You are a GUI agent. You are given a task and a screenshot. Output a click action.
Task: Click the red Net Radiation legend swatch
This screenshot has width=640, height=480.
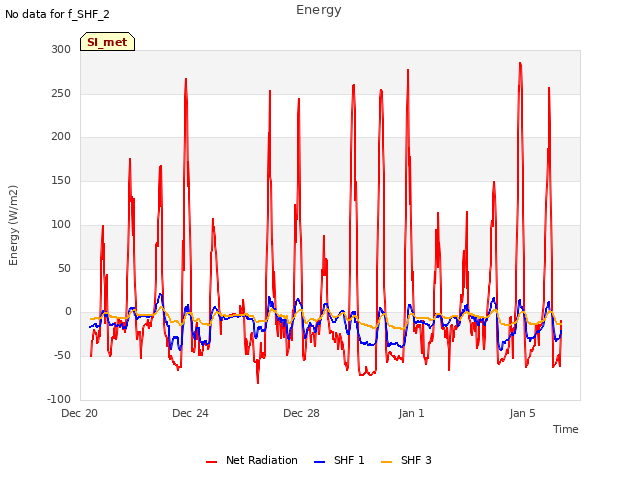pos(211,462)
